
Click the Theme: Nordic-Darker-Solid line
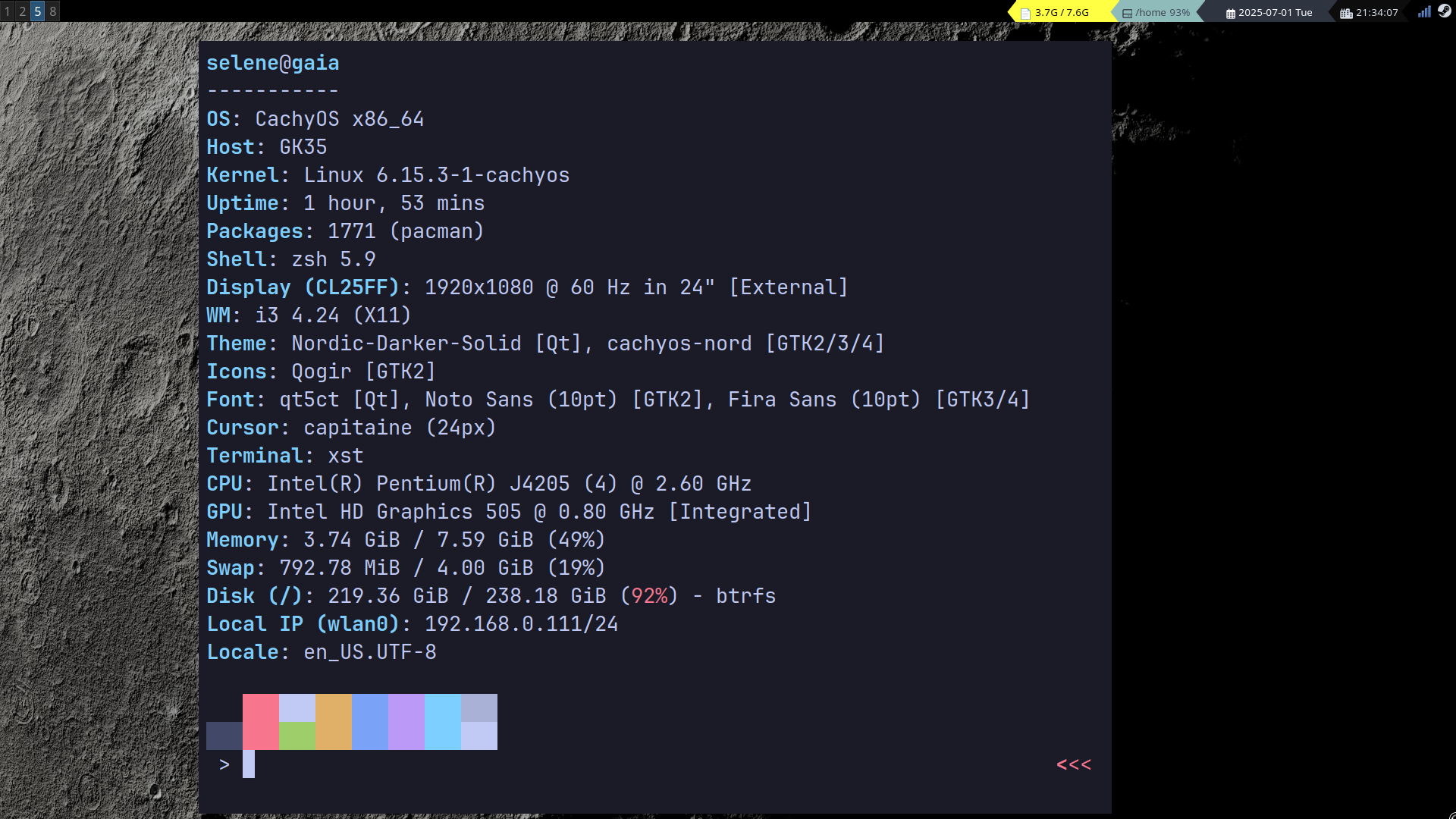coord(545,344)
